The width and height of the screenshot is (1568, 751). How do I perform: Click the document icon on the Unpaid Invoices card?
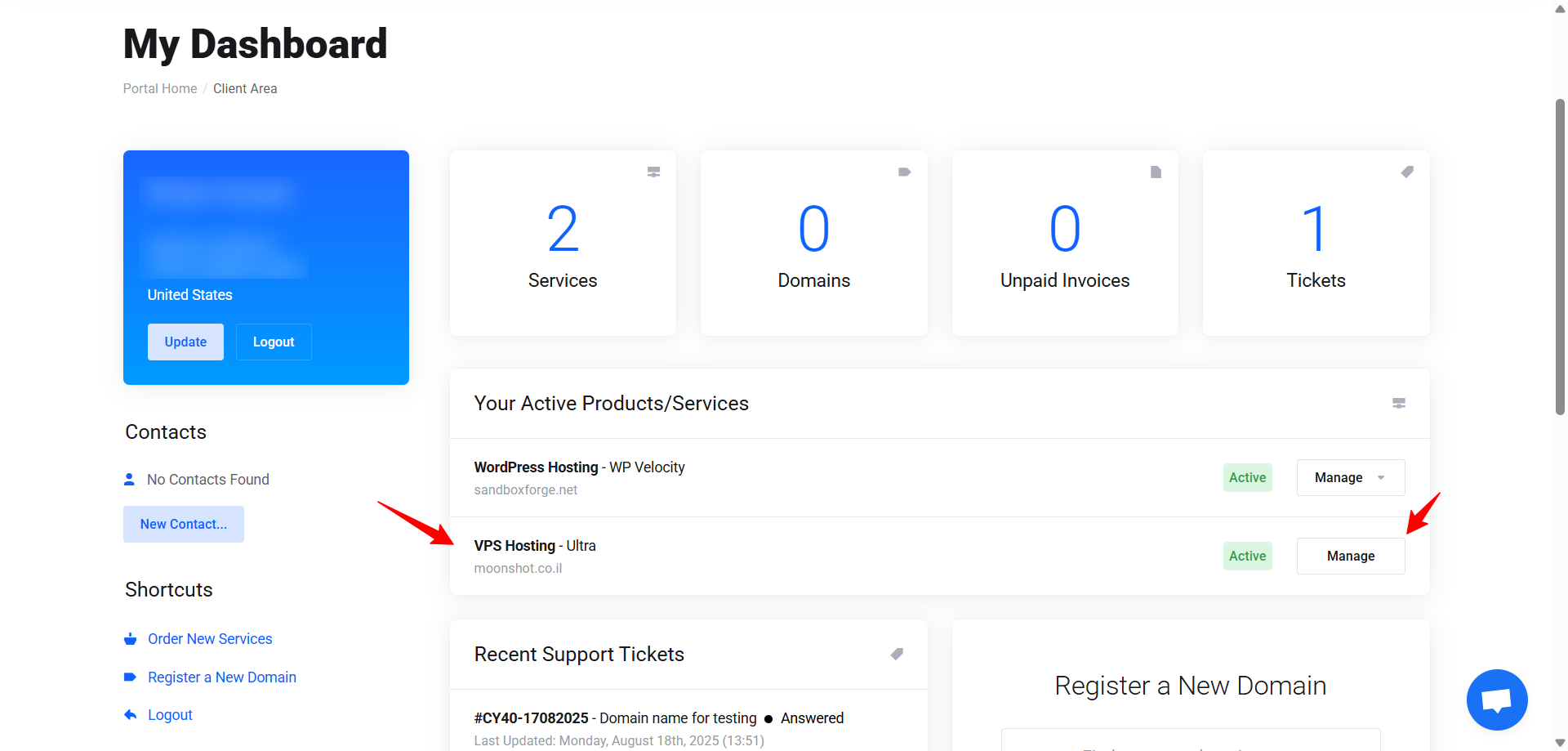point(1156,172)
